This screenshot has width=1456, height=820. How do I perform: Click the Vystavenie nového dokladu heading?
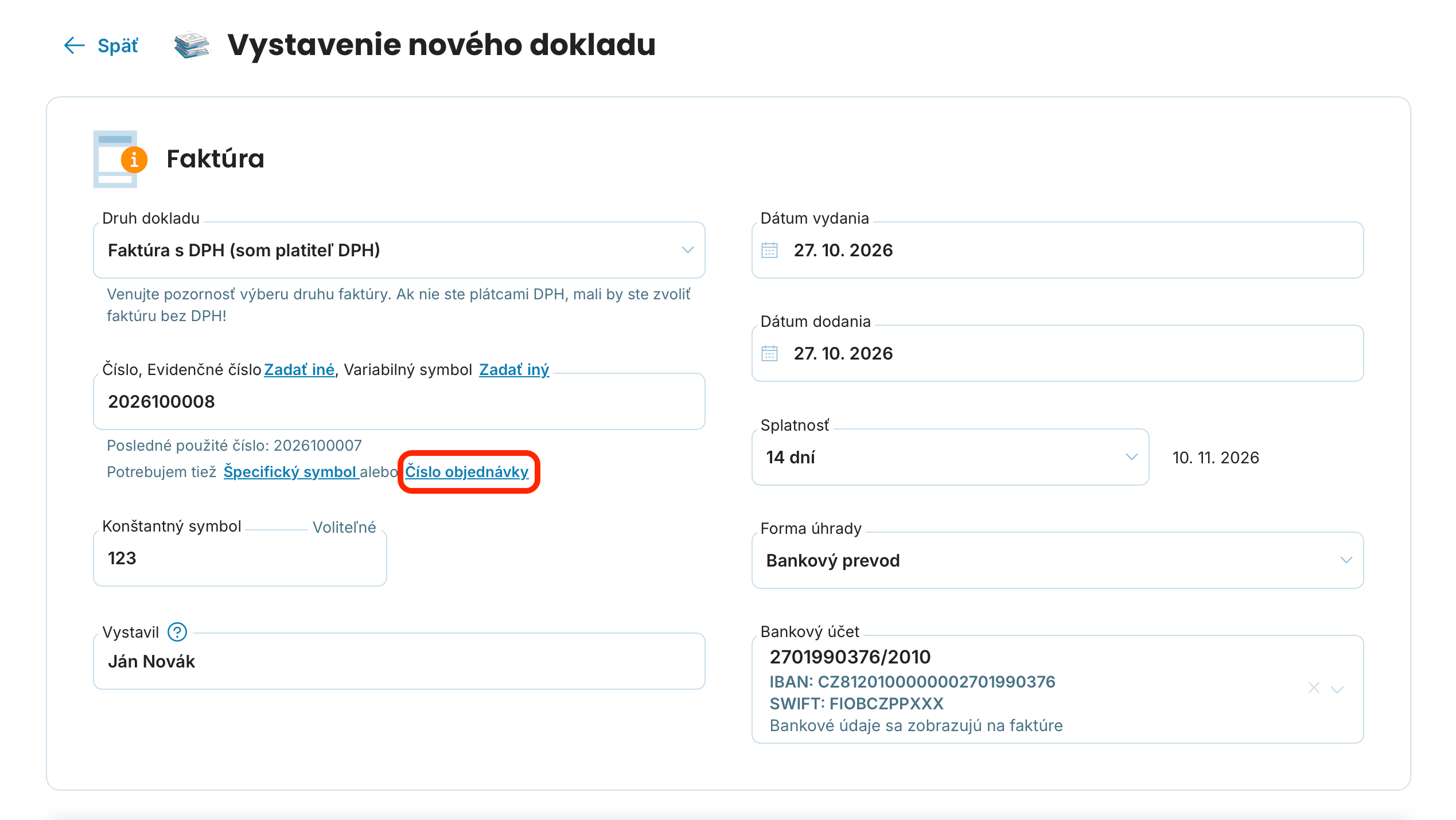pyautogui.click(x=441, y=45)
